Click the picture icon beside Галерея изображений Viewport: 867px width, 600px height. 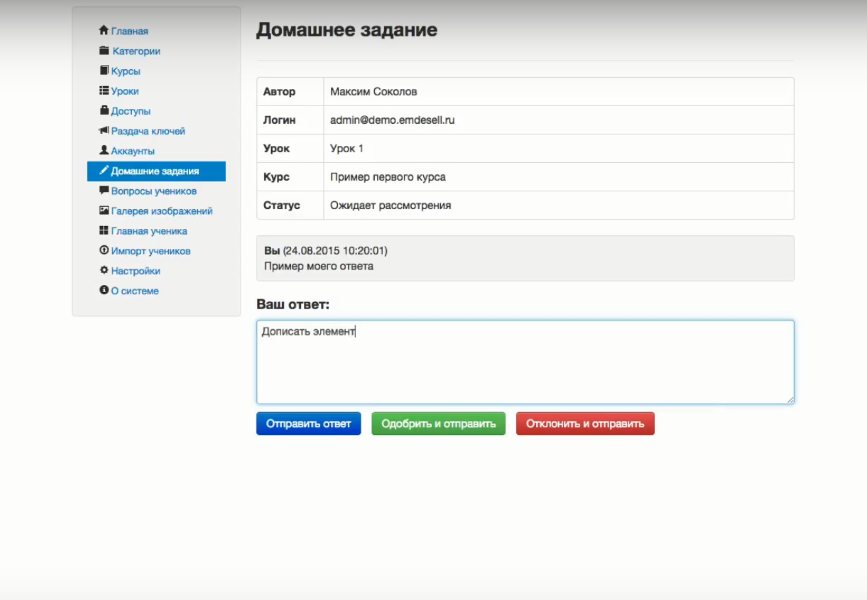[104, 211]
